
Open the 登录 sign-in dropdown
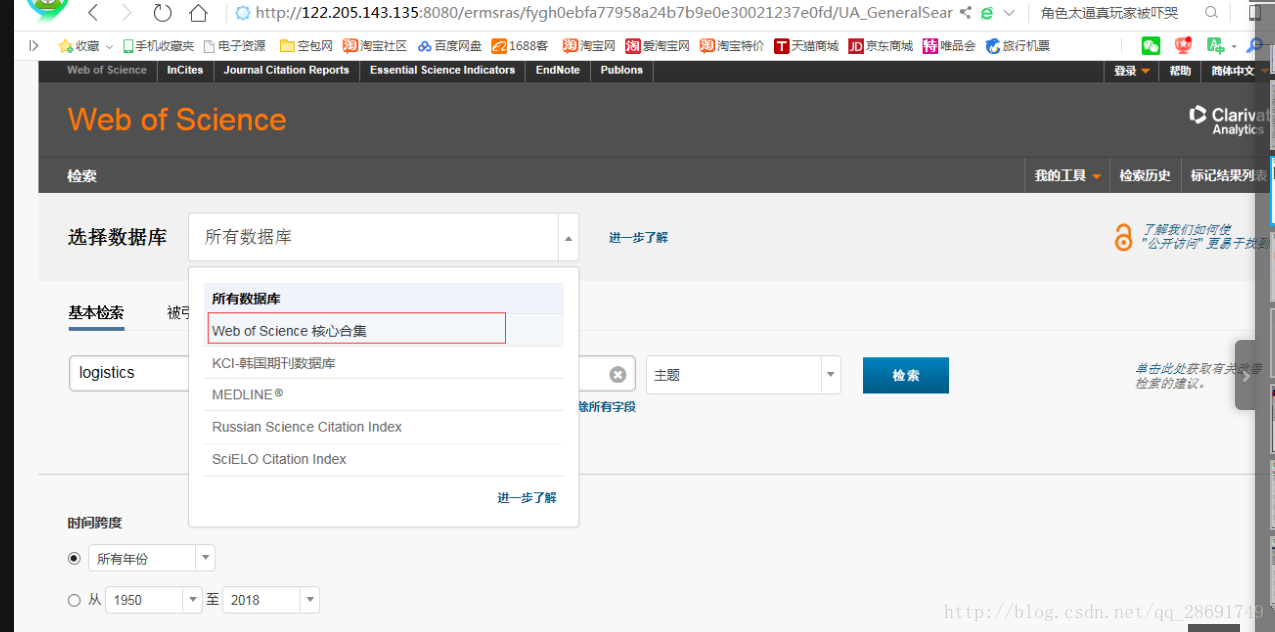point(1132,71)
